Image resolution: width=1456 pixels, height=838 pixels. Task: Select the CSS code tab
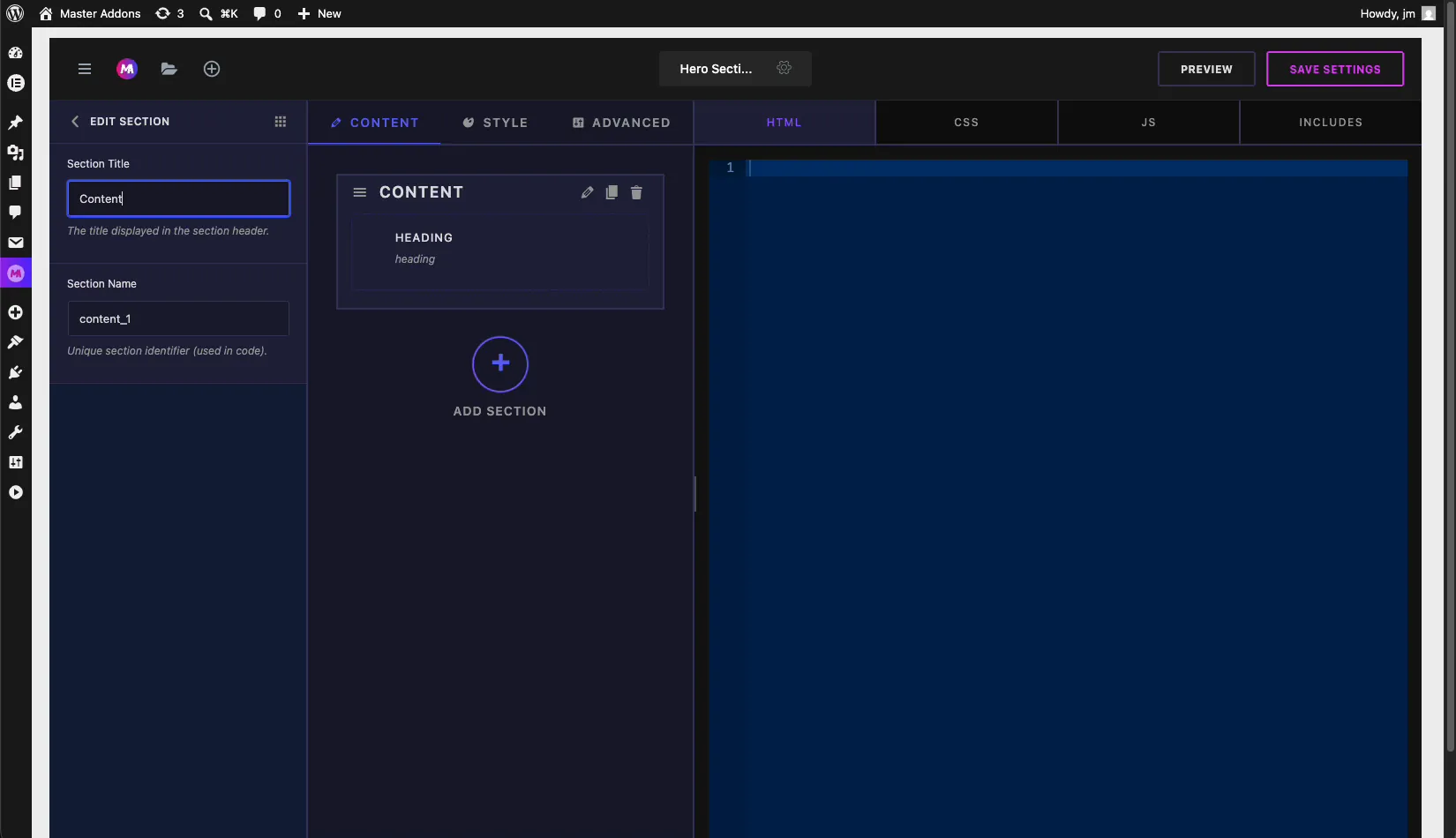click(x=966, y=123)
